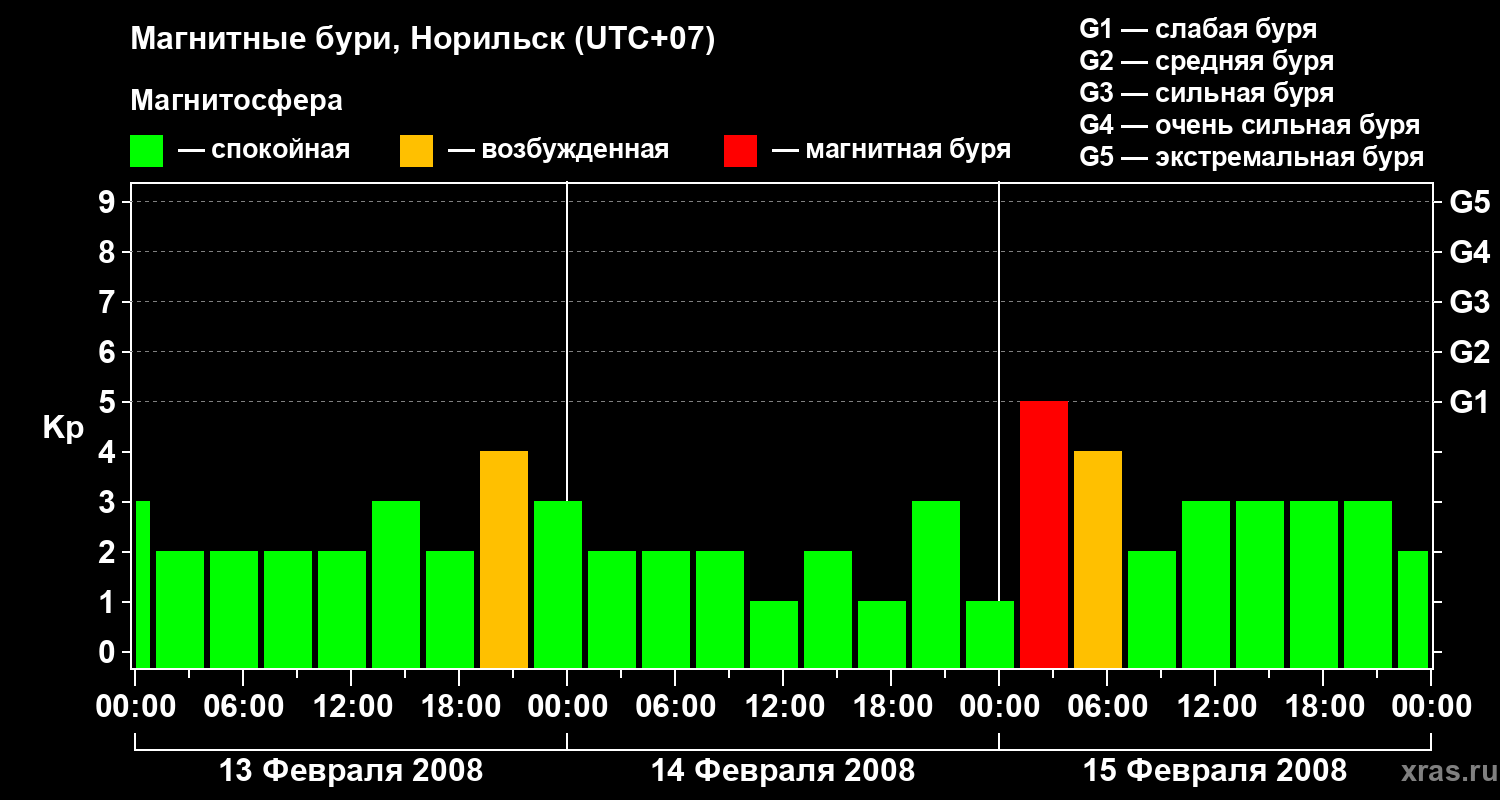Click the 'G1 — слабая буря' legend line
This screenshot has width=1500, height=800.
(1198, 29)
